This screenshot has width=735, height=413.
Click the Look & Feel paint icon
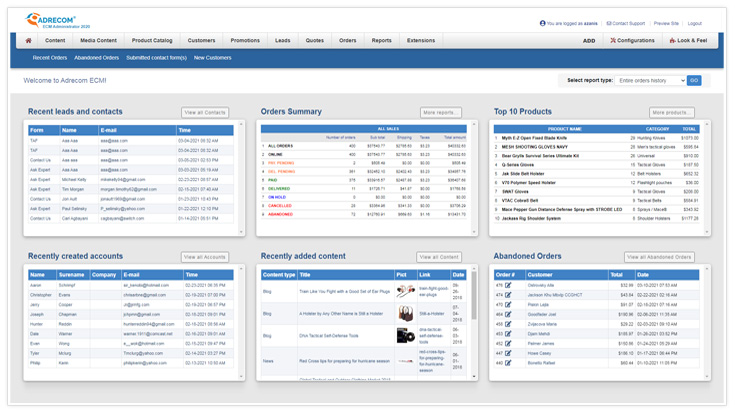[x=673, y=41]
